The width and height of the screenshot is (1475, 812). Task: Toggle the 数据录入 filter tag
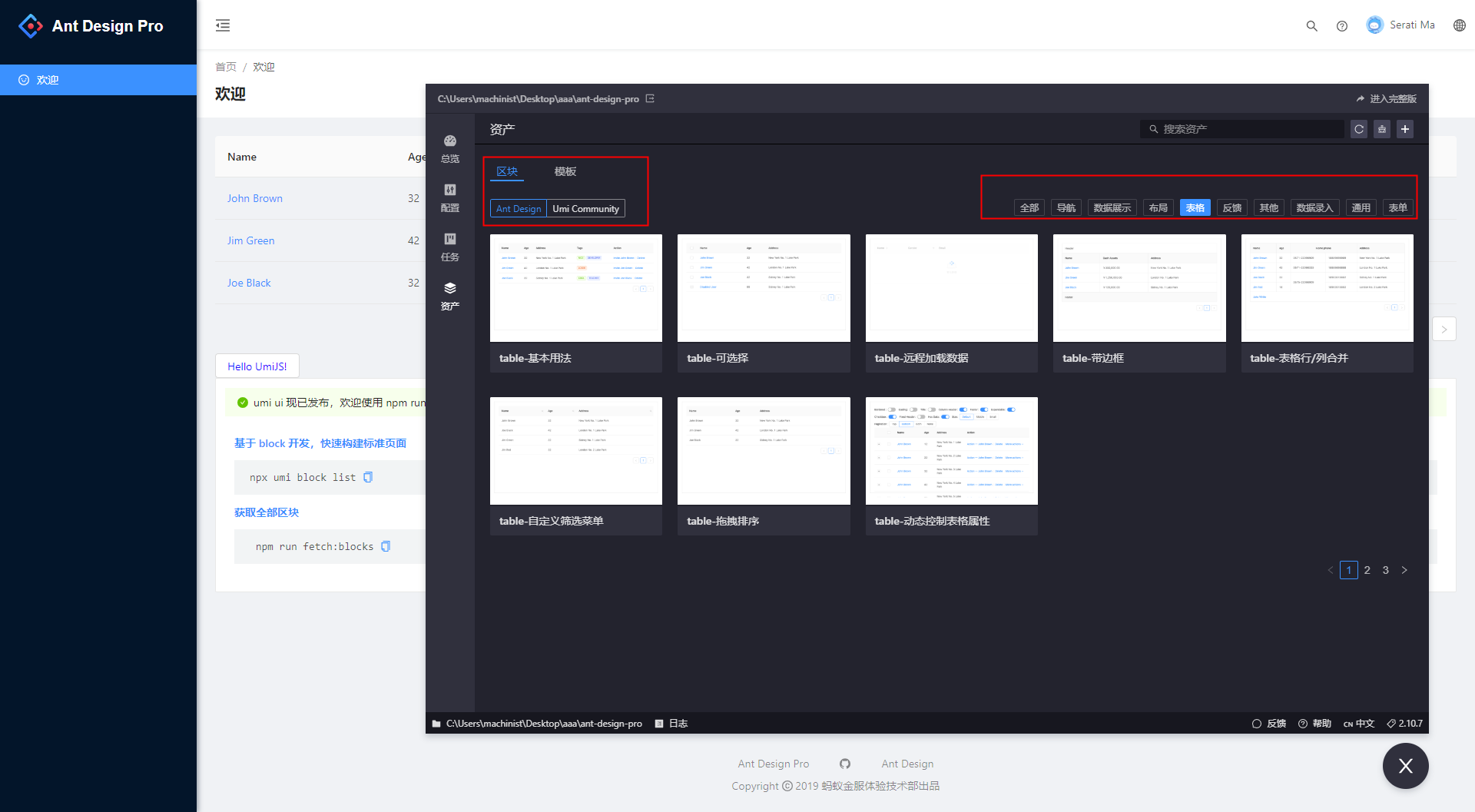pyautogui.click(x=1315, y=207)
